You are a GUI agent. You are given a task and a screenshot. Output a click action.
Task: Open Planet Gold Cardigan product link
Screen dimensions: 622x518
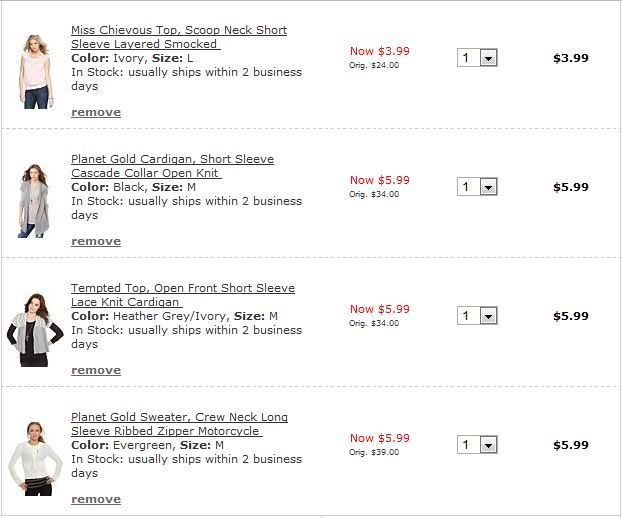pos(172,159)
